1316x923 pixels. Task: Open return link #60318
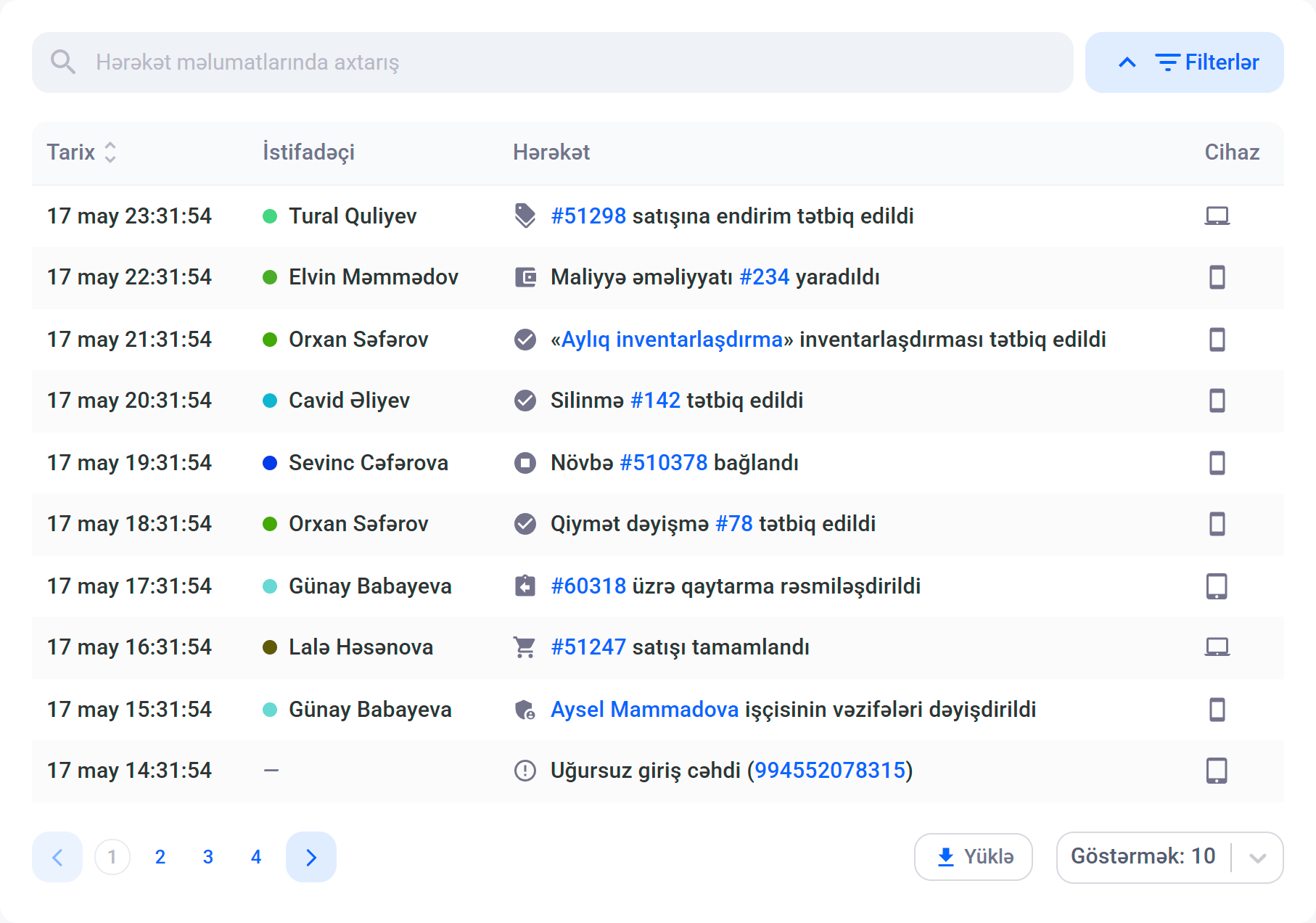(588, 586)
